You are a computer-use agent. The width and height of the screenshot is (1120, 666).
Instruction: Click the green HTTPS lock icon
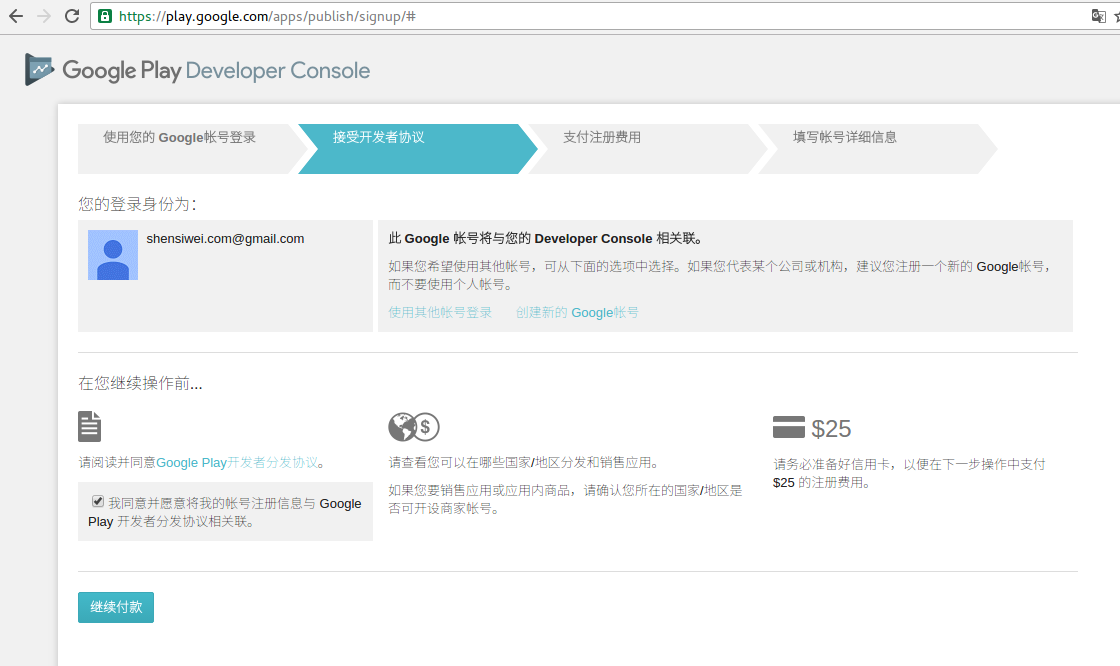click(x=105, y=16)
